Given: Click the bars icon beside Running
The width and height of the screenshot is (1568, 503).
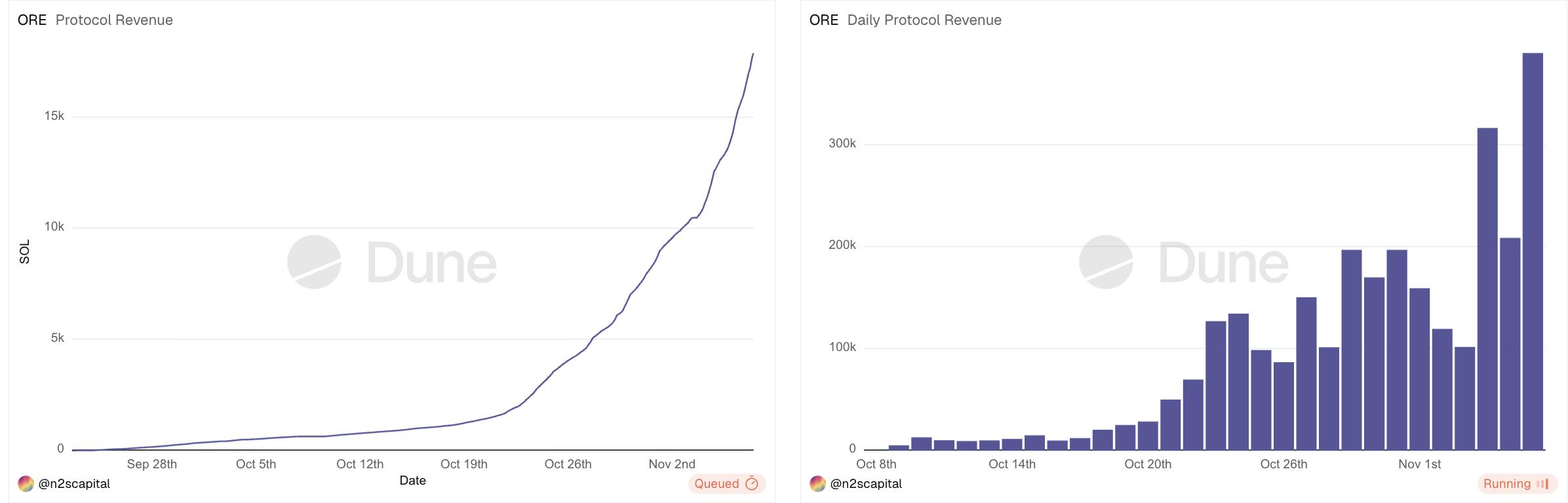Looking at the screenshot, I should click(1542, 484).
